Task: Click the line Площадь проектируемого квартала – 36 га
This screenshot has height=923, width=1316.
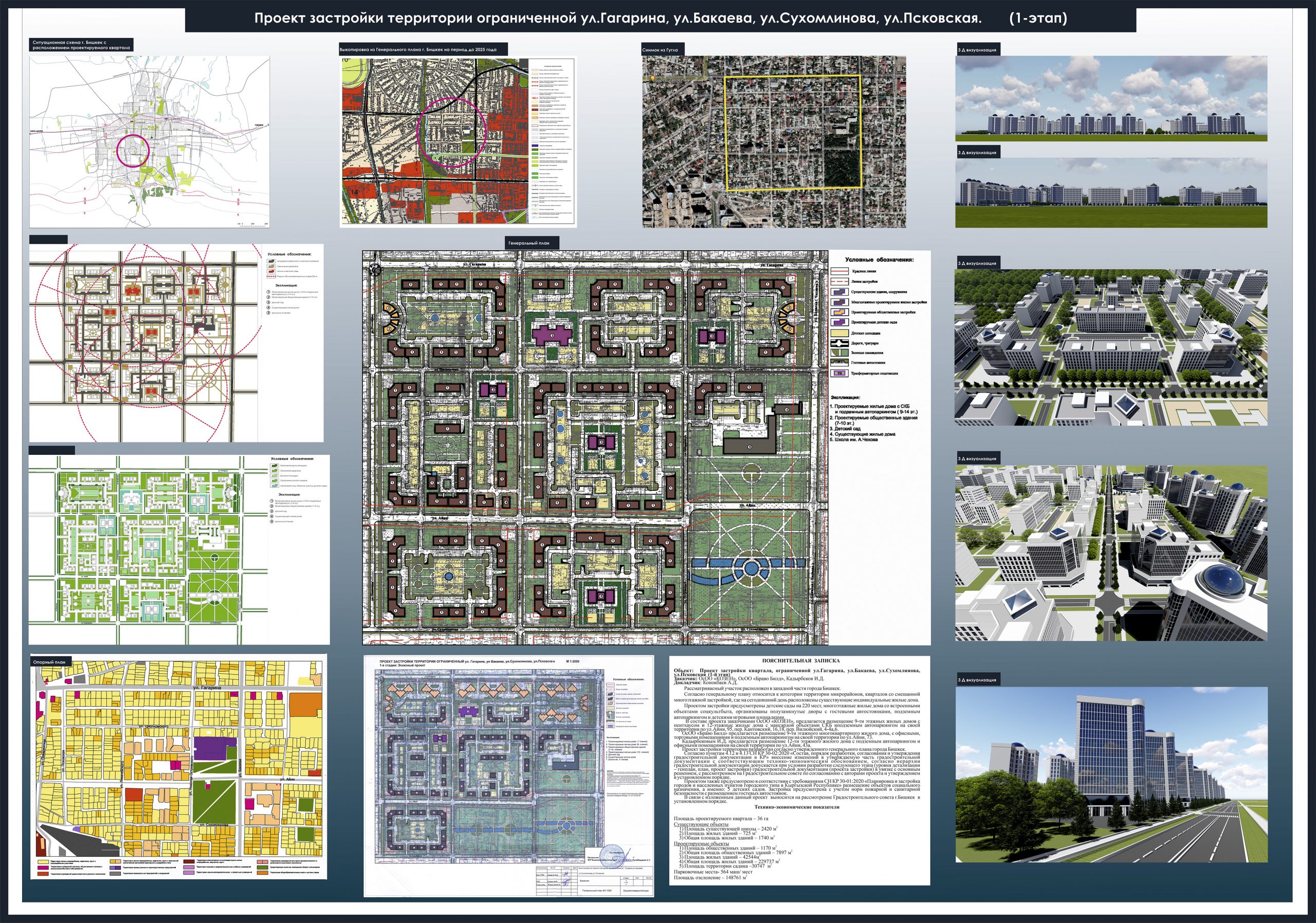Action: 721,819
